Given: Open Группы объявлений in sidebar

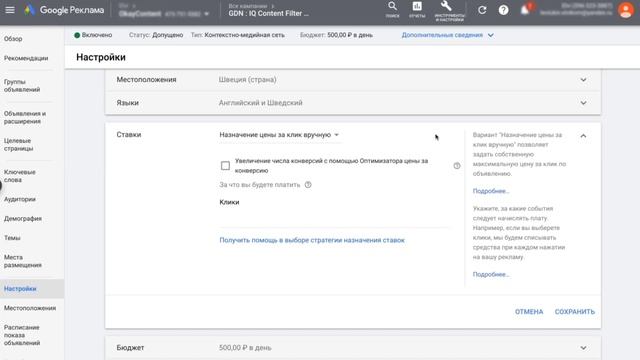Looking at the screenshot, I should coord(22,86).
